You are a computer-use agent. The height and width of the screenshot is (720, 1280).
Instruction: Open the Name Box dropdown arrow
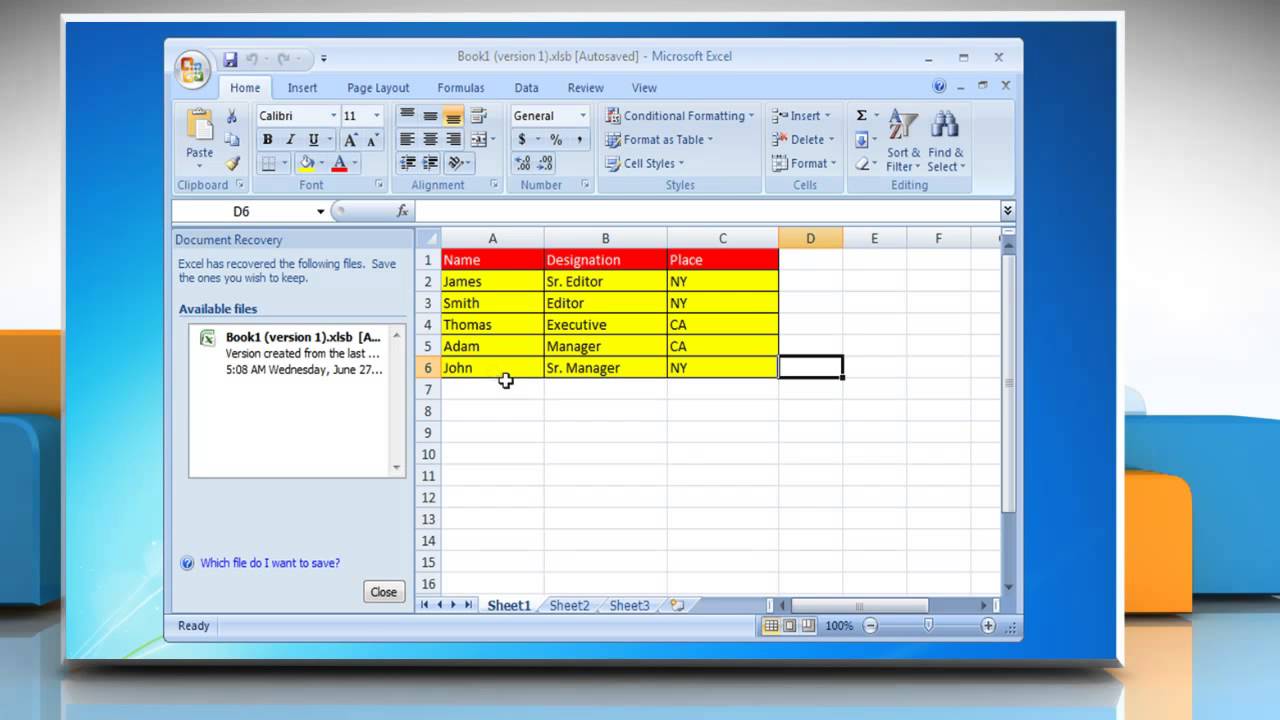[321, 211]
